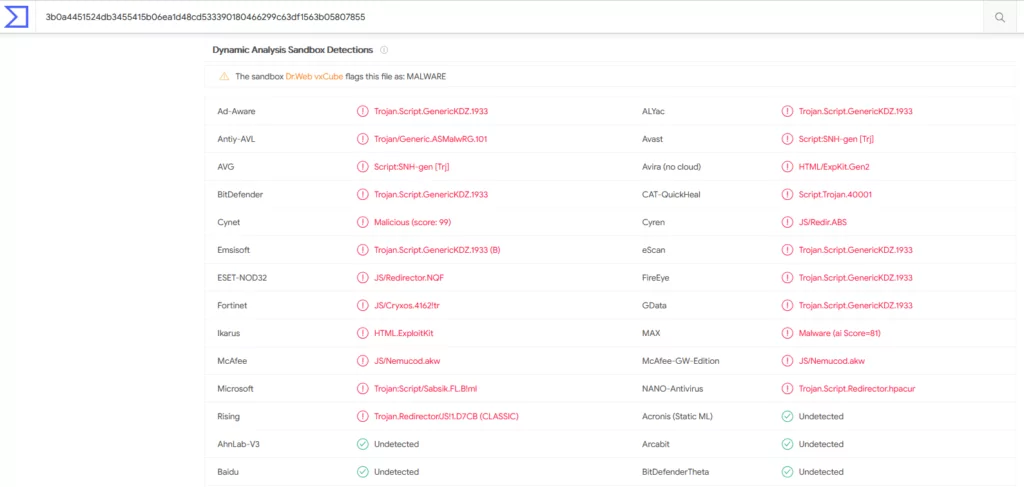Select the Acronis (Static ML) engine name

tap(677, 416)
